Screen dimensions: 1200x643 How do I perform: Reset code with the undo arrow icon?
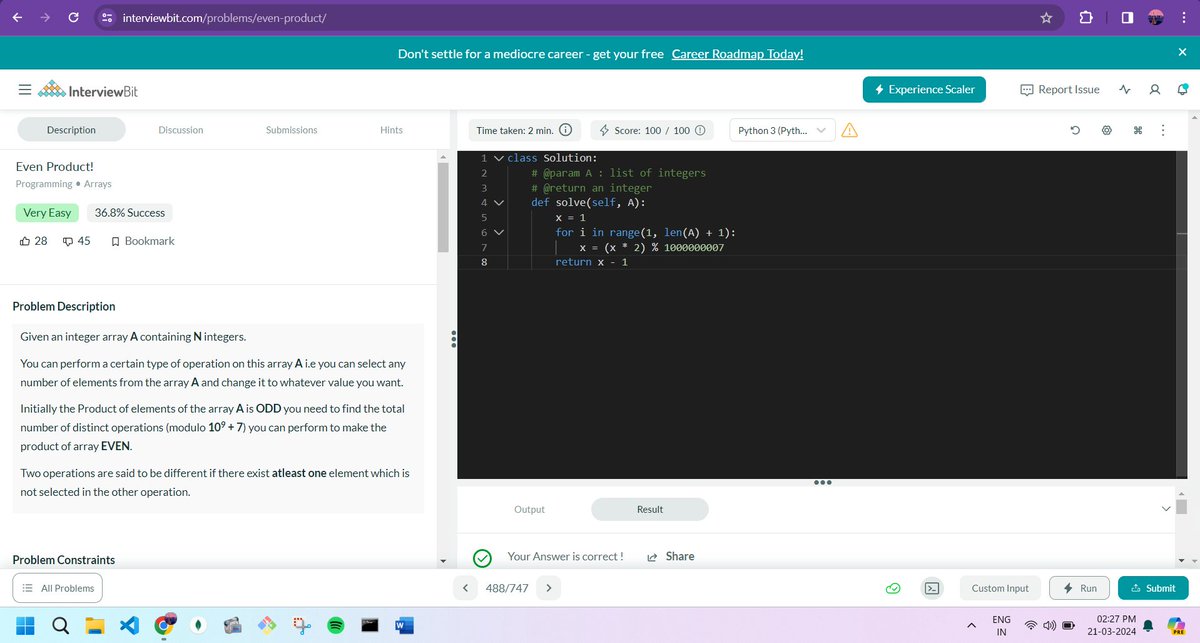pos(1075,130)
